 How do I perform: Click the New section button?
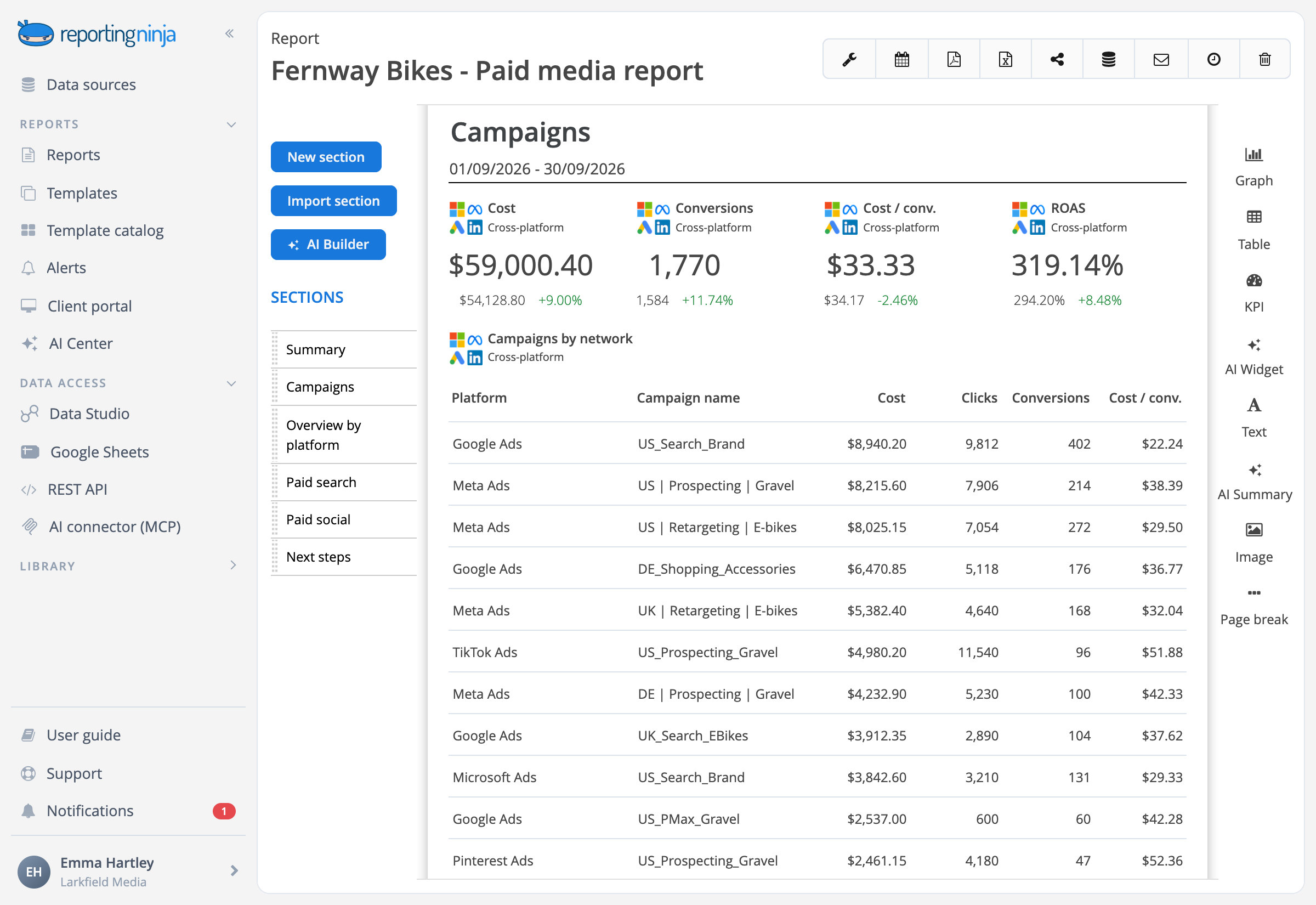coord(326,156)
